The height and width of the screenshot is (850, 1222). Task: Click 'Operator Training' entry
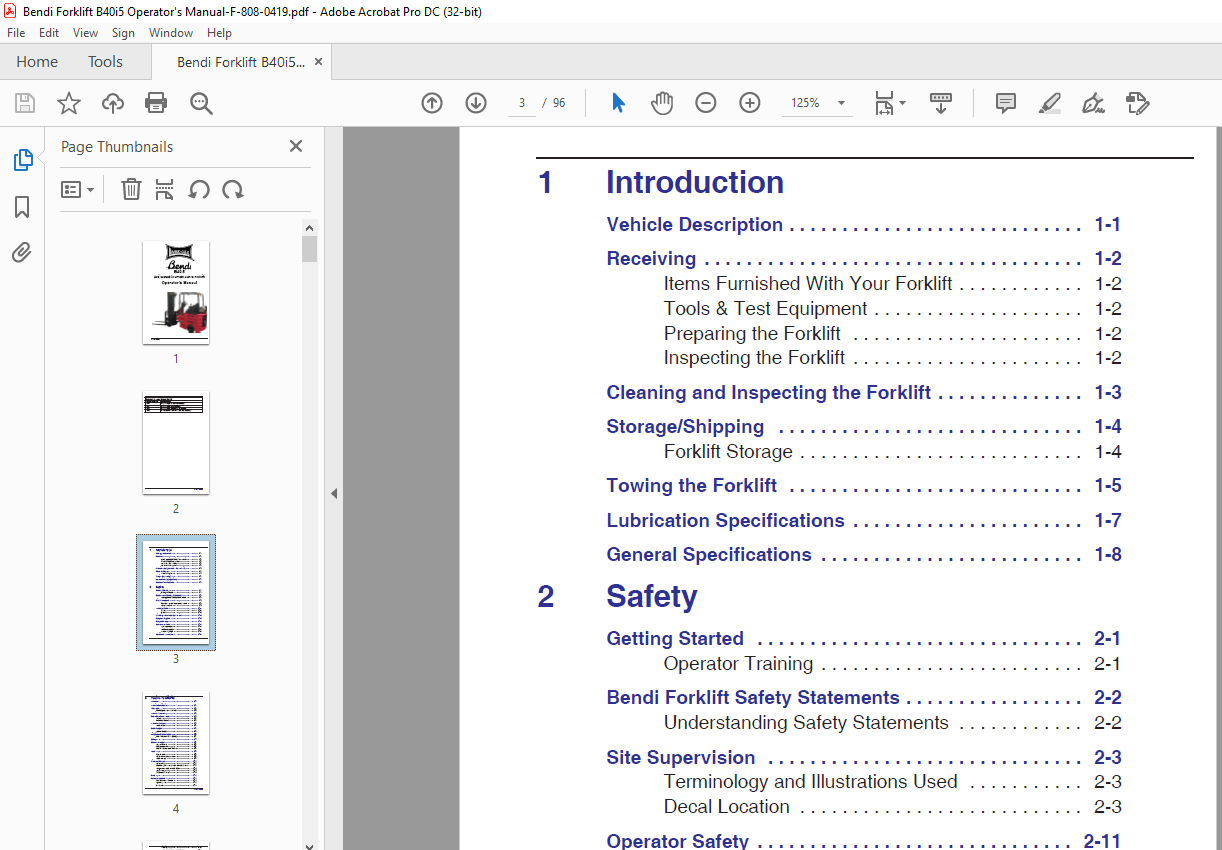point(739,664)
